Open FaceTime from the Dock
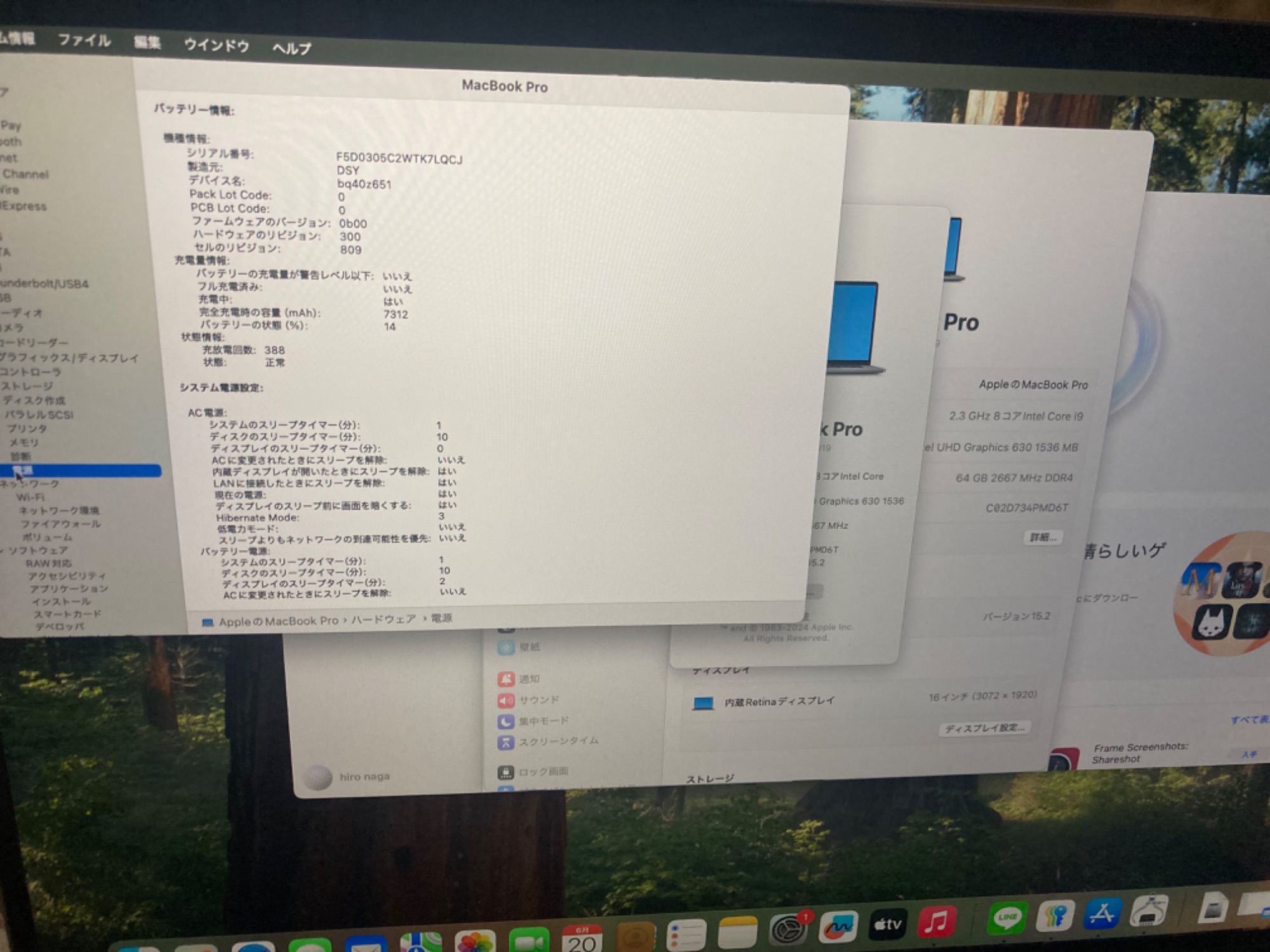This screenshot has width=1270, height=952. [528, 941]
